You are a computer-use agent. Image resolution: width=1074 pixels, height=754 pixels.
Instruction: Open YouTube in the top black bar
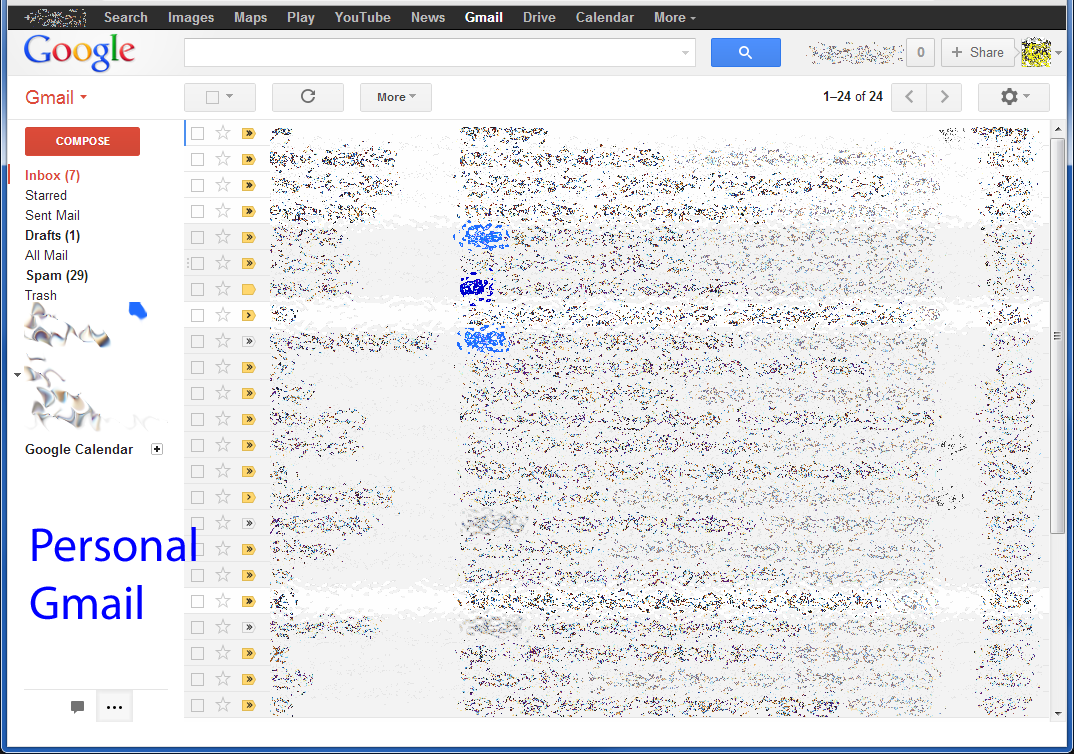point(362,18)
